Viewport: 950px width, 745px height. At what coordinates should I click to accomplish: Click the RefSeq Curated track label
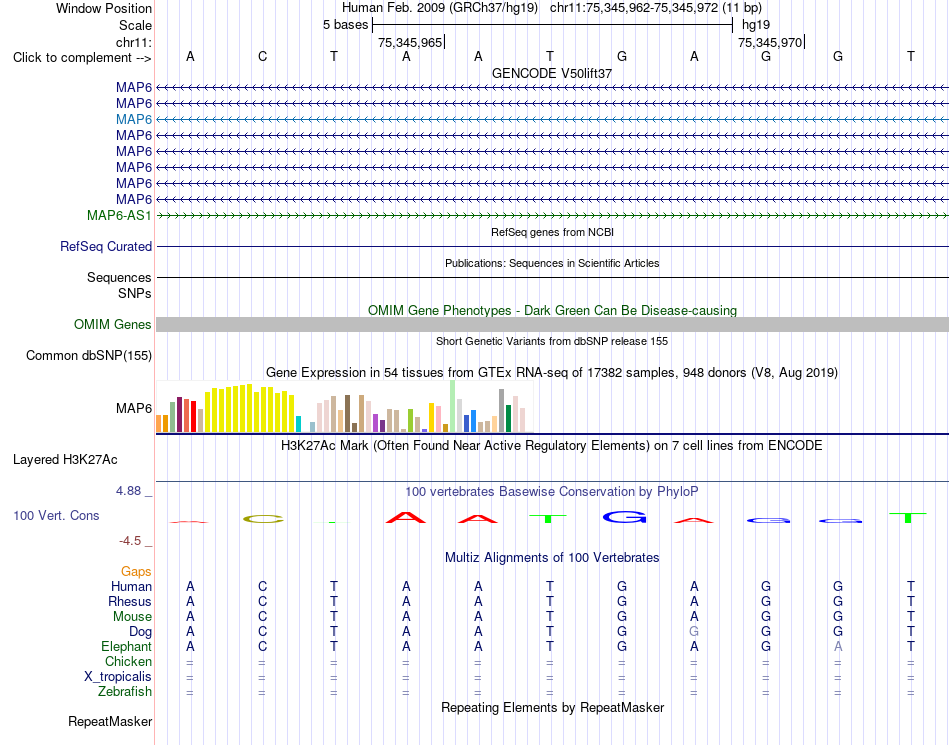(x=106, y=247)
